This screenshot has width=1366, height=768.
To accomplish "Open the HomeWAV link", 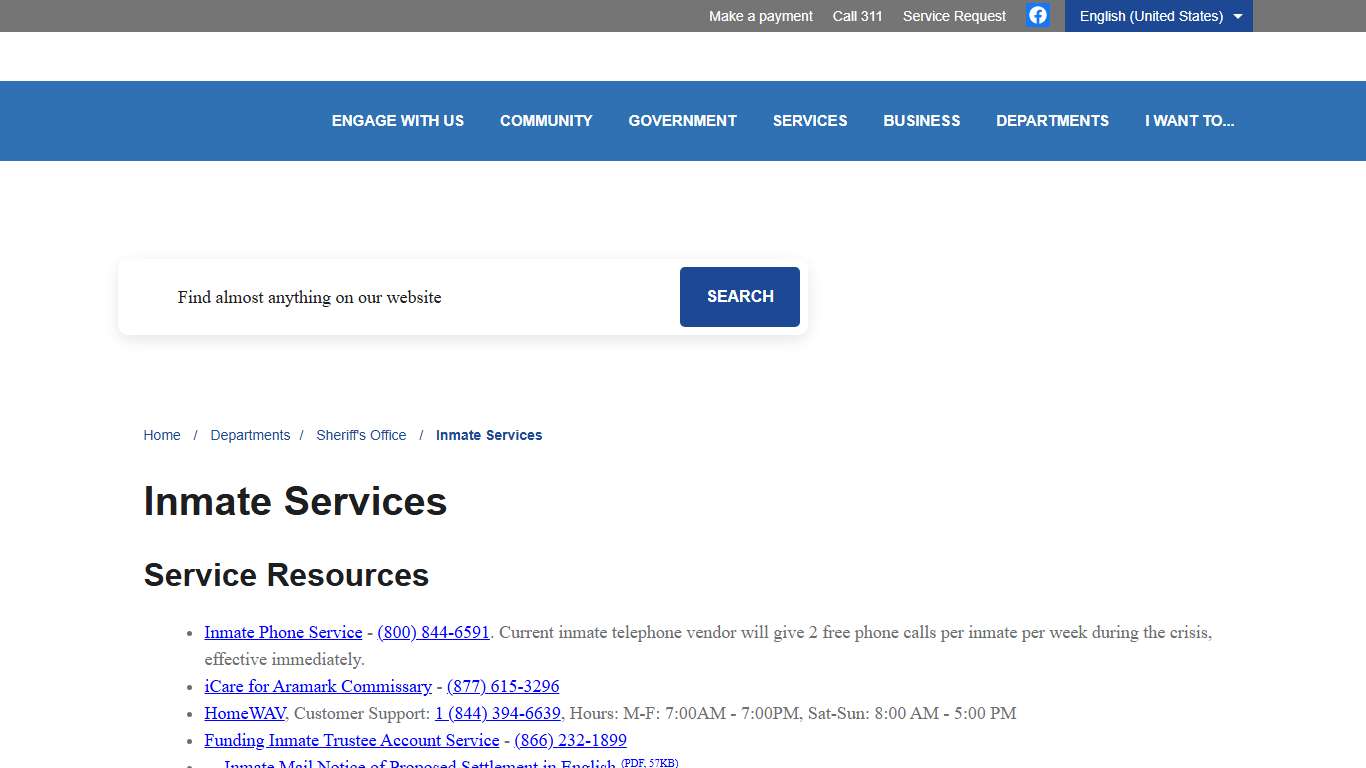I will 244,713.
